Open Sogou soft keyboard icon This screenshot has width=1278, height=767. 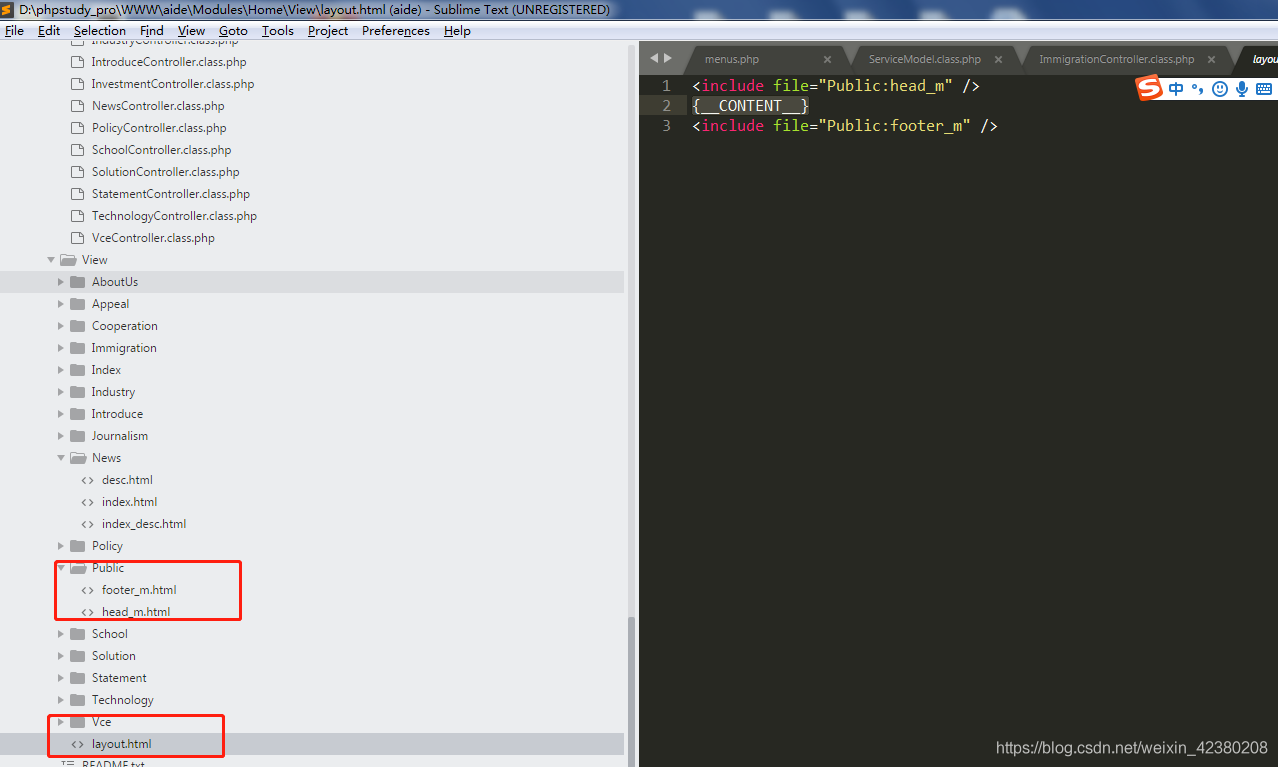pyautogui.click(x=1264, y=89)
